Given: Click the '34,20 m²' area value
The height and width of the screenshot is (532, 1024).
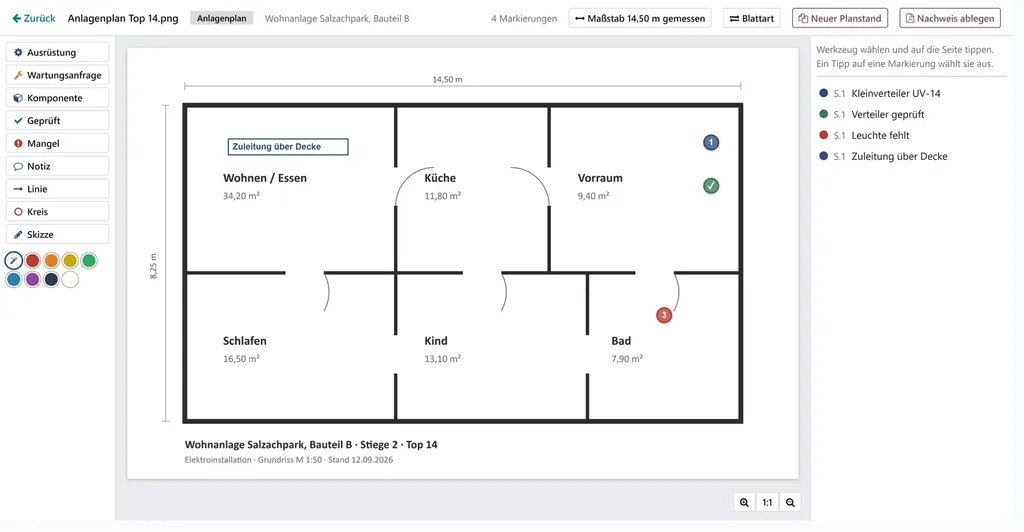Looking at the screenshot, I should pos(241,196).
